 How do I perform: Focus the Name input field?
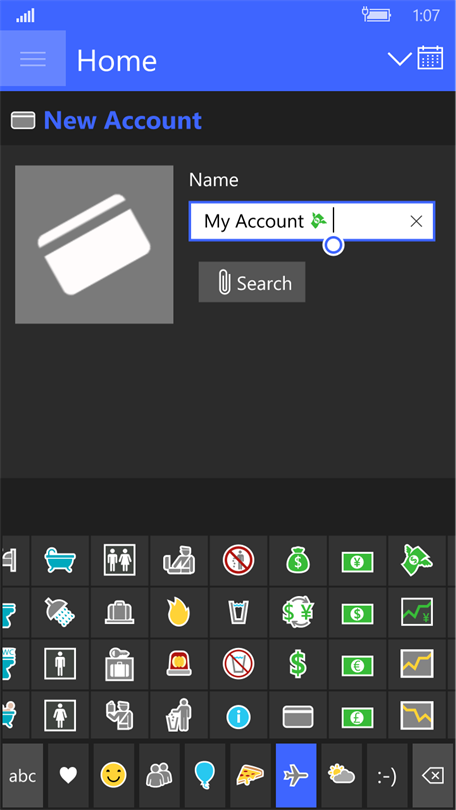point(312,221)
